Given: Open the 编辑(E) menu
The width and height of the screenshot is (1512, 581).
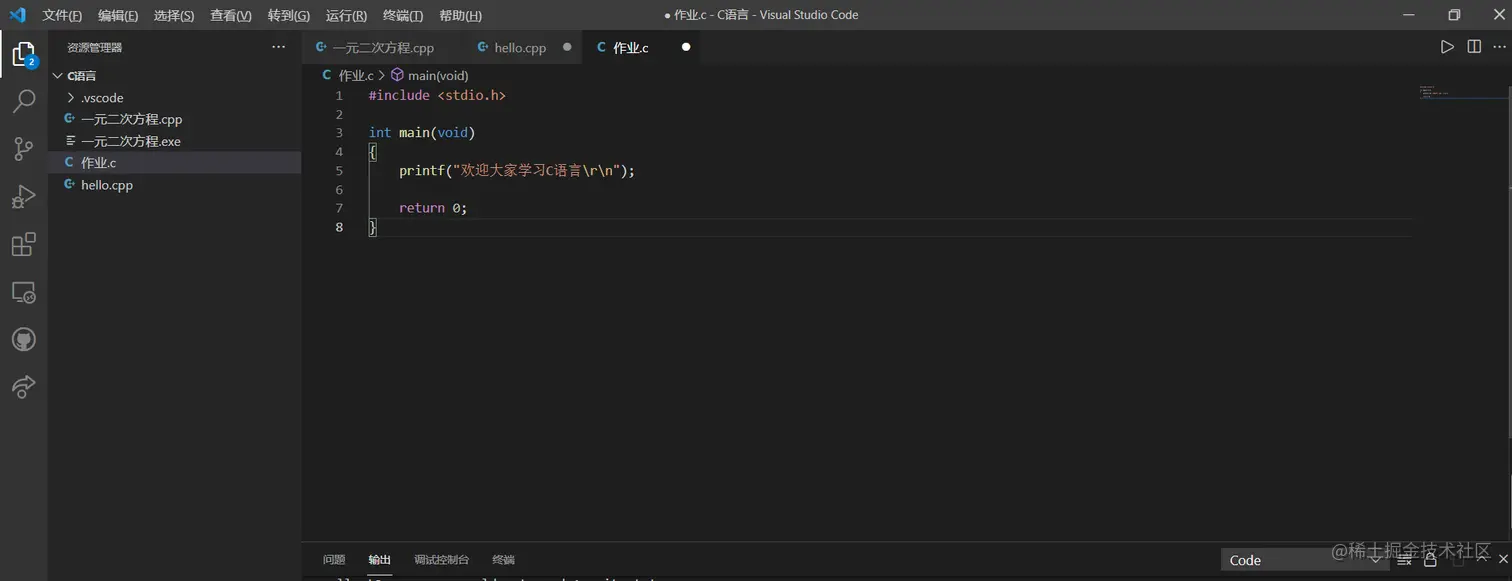Looking at the screenshot, I should coord(118,16).
